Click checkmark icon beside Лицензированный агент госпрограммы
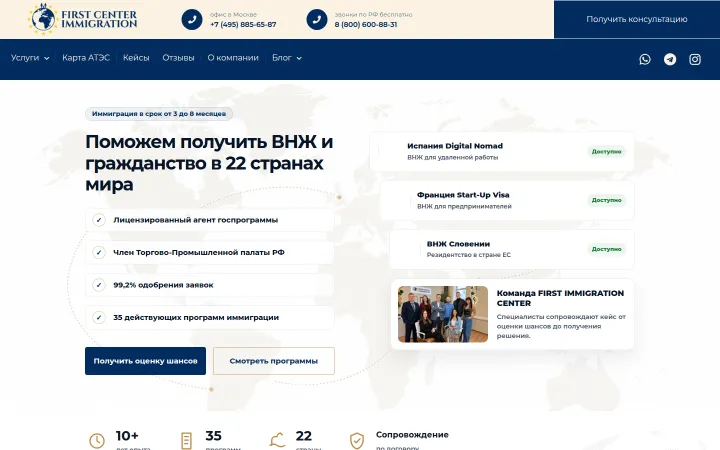This screenshot has width=720, height=450. 99,220
